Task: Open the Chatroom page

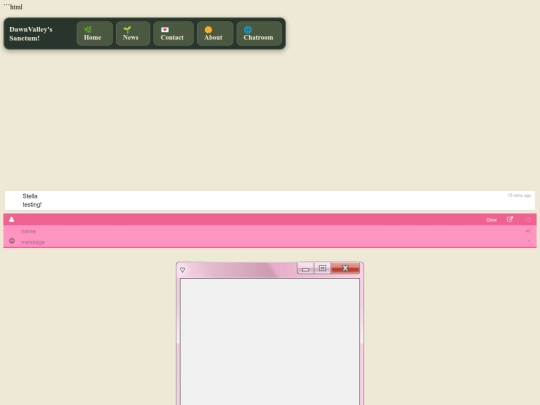Action: pos(259,33)
